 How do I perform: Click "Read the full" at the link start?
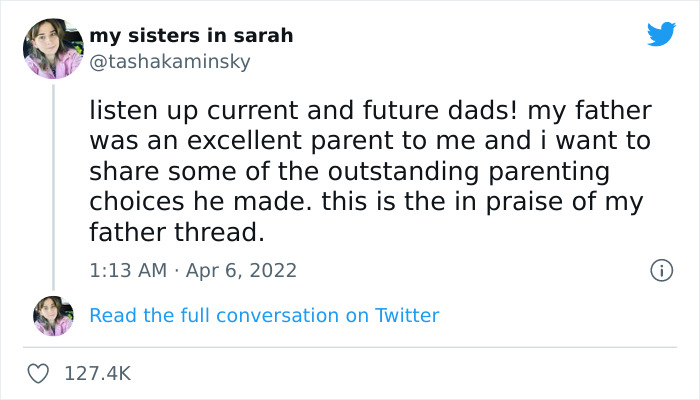tap(136, 316)
